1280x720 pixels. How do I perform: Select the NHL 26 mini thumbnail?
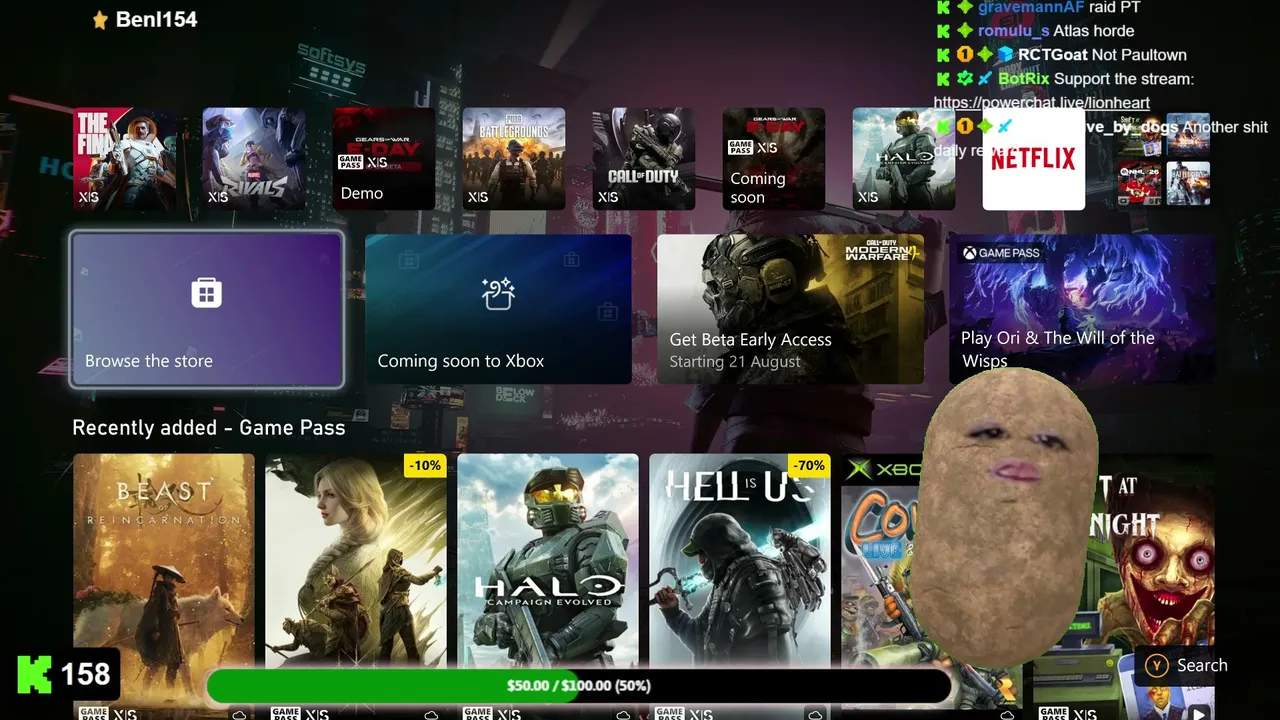[1139, 183]
